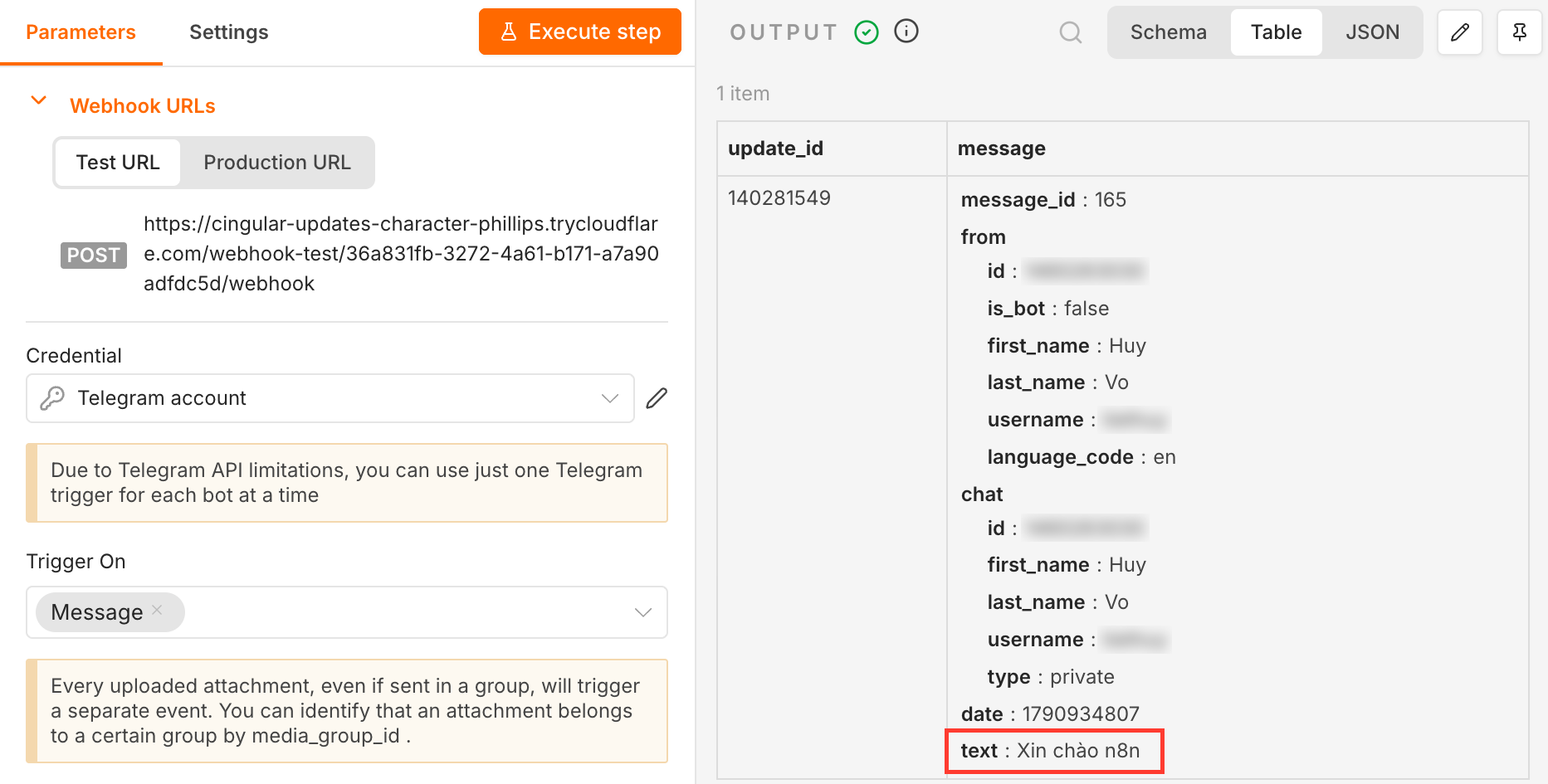Open the output info icon
The width and height of the screenshot is (1548, 784).
(906, 32)
